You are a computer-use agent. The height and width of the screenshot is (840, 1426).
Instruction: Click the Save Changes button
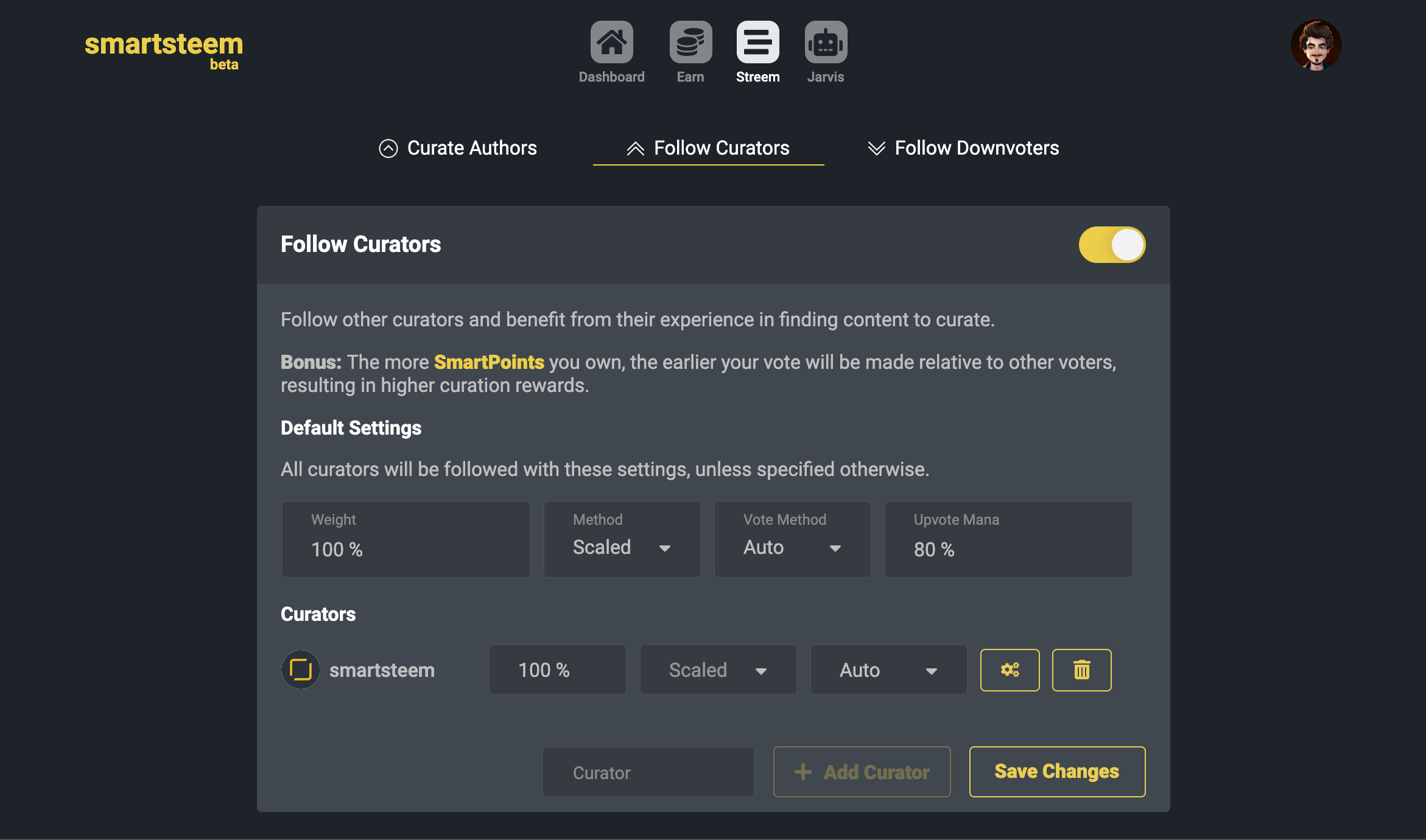[1057, 771]
